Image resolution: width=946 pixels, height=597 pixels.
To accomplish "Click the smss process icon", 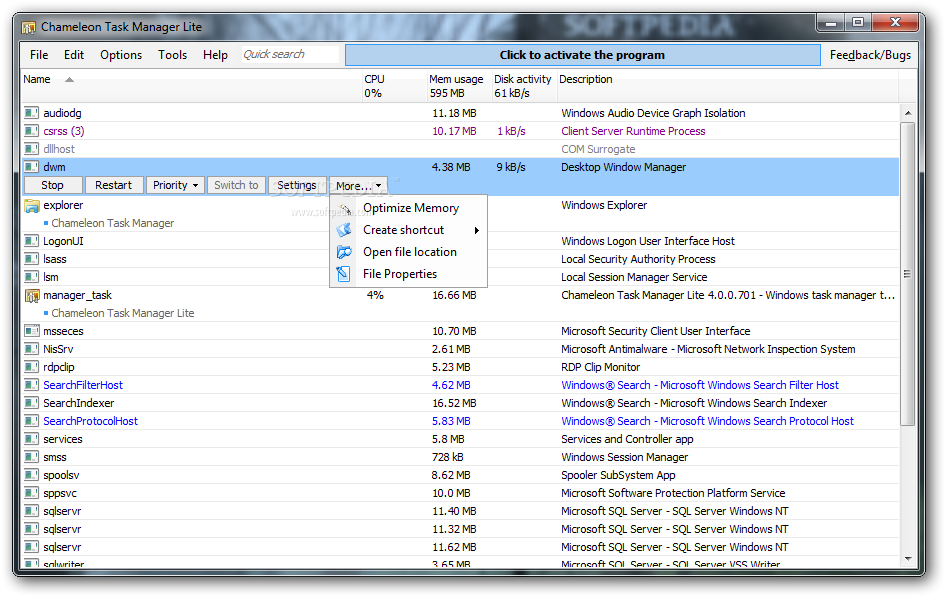I will [x=31, y=457].
